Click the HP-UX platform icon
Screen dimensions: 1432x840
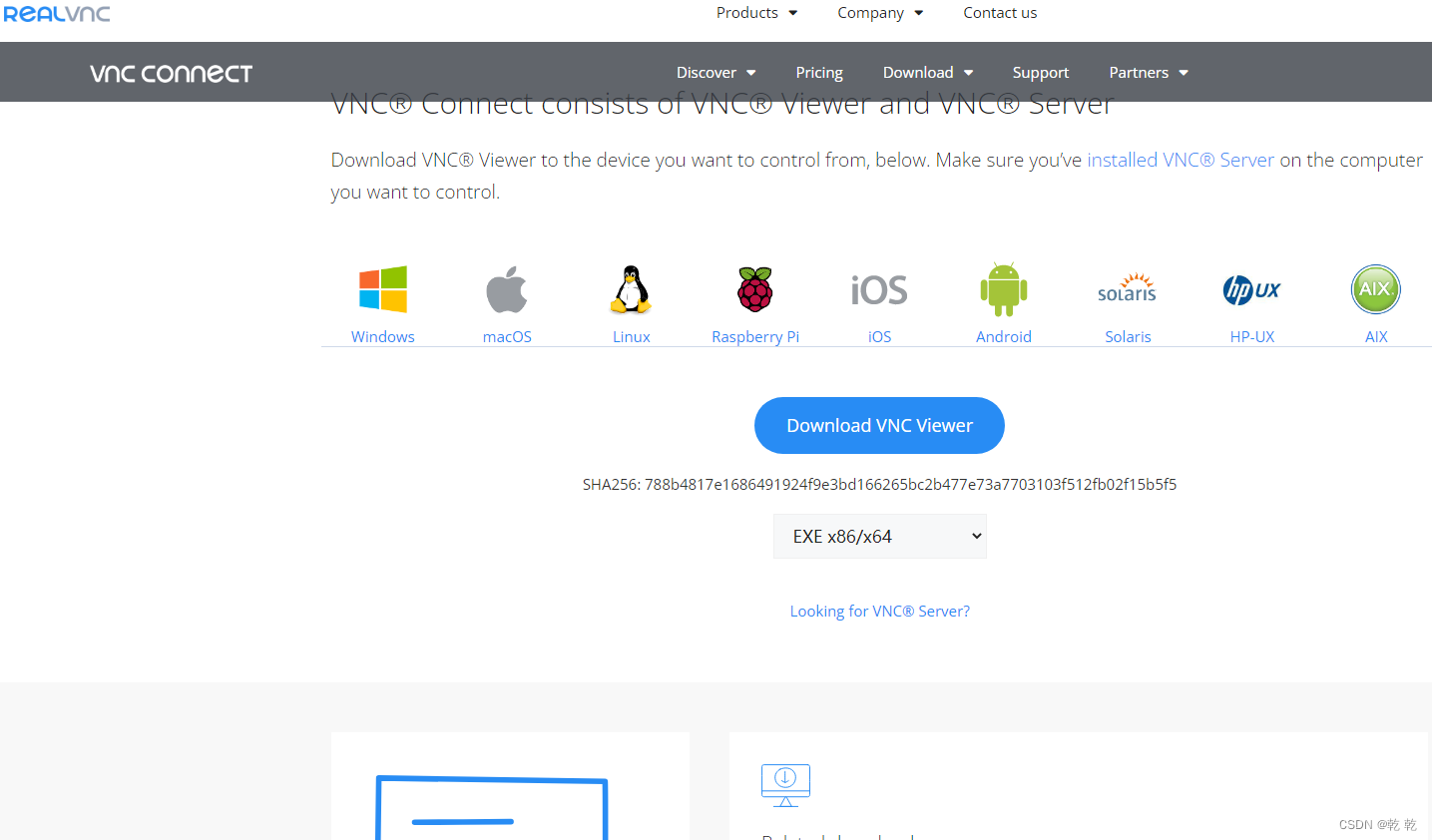point(1251,289)
